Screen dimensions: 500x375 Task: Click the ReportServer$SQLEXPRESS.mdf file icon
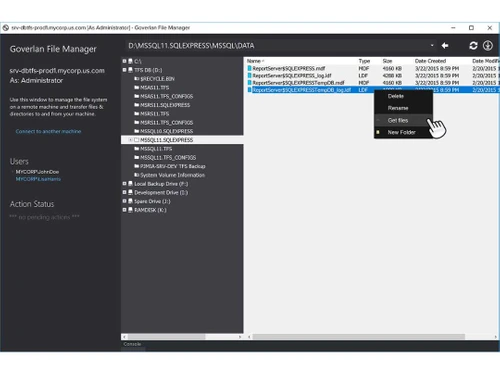point(249,68)
